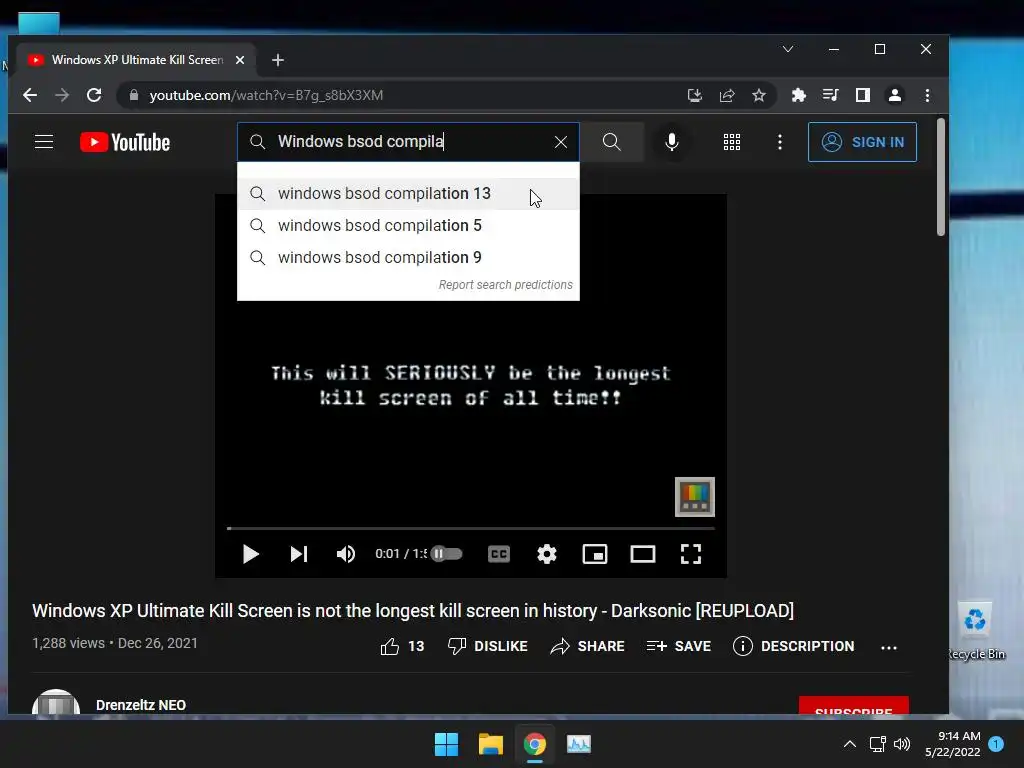Open YouTube apps grid

point(732,142)
